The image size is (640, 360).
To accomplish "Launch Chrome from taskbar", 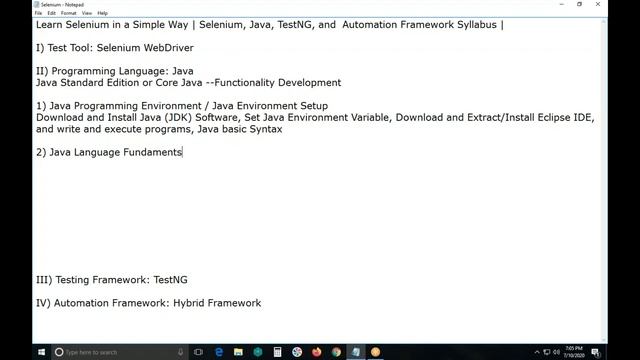I will 336,352.
